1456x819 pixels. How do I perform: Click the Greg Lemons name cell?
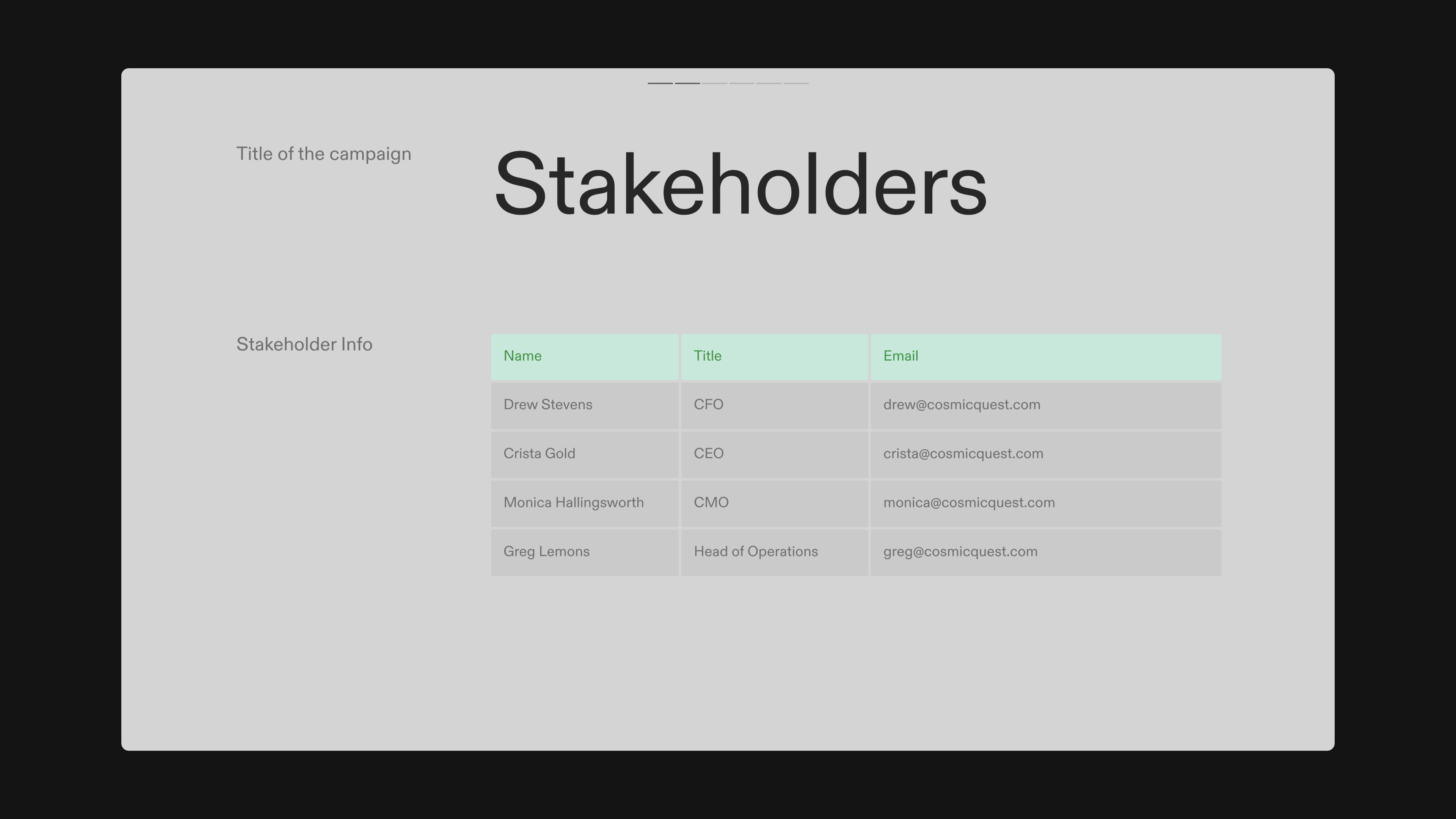coord(584,552)
